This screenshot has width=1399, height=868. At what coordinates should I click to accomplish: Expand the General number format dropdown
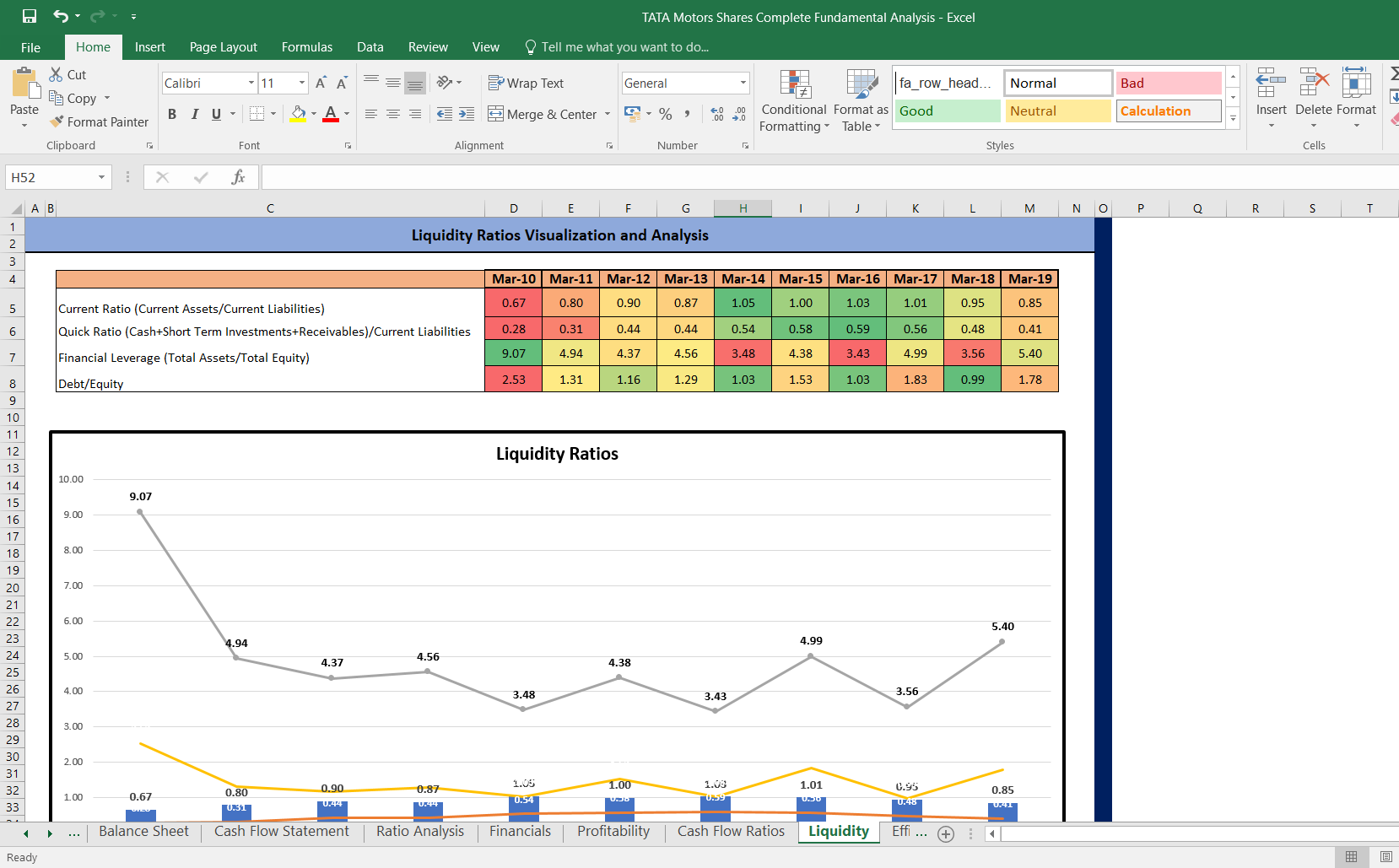[x=743, y=83]
